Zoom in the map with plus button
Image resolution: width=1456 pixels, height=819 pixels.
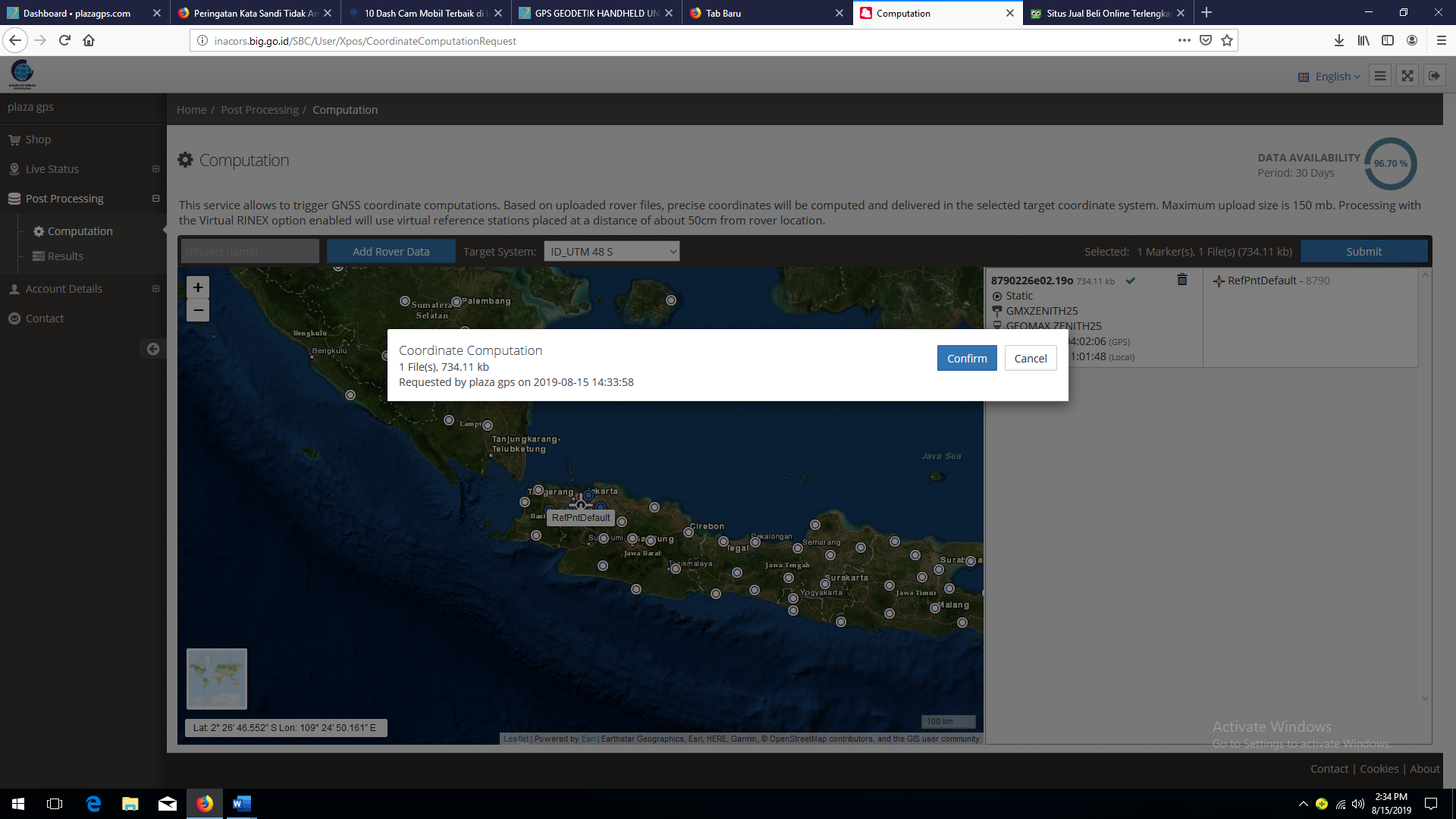pos(198,287)
